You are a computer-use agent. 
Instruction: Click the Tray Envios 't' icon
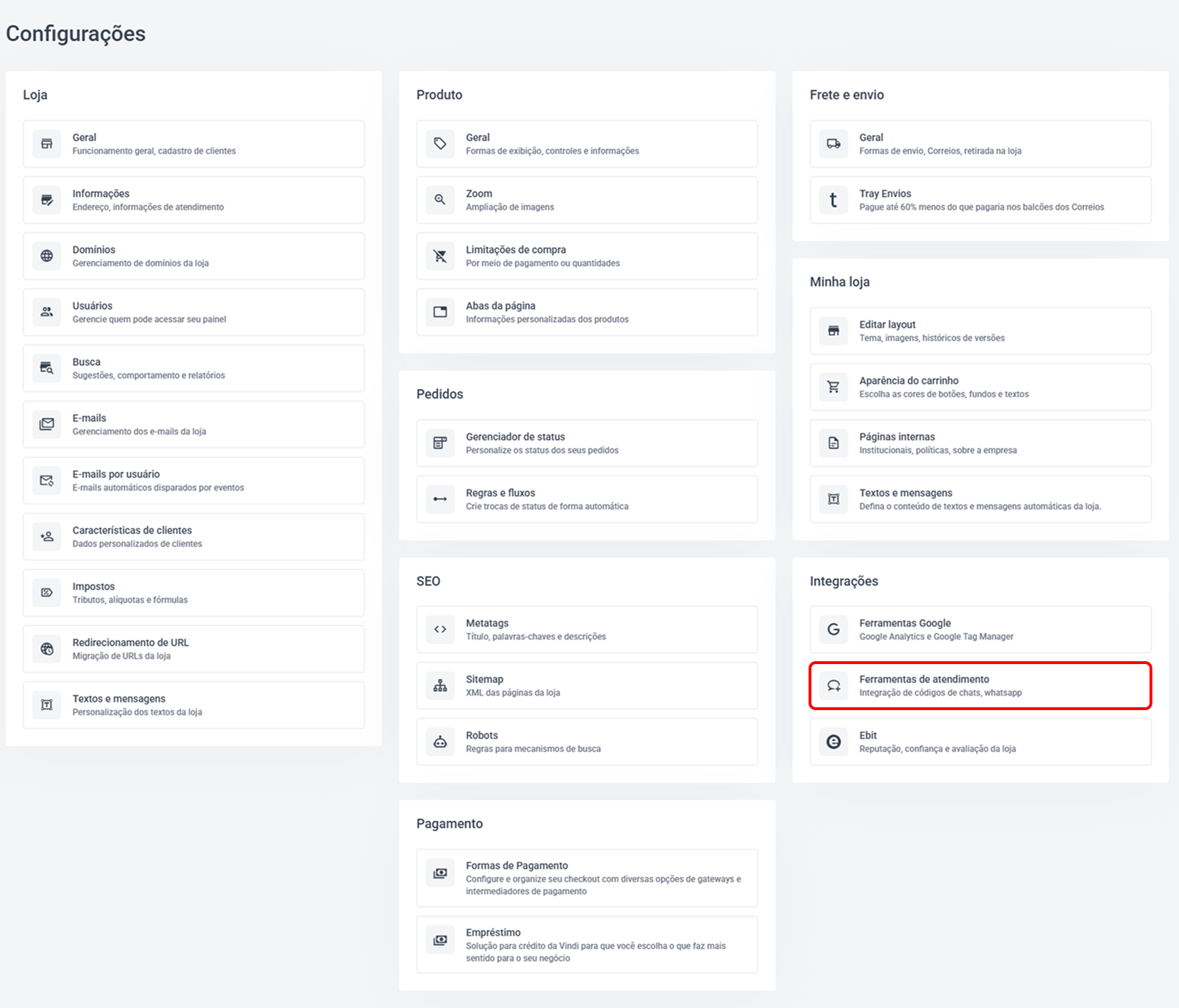tap(834, 200)
